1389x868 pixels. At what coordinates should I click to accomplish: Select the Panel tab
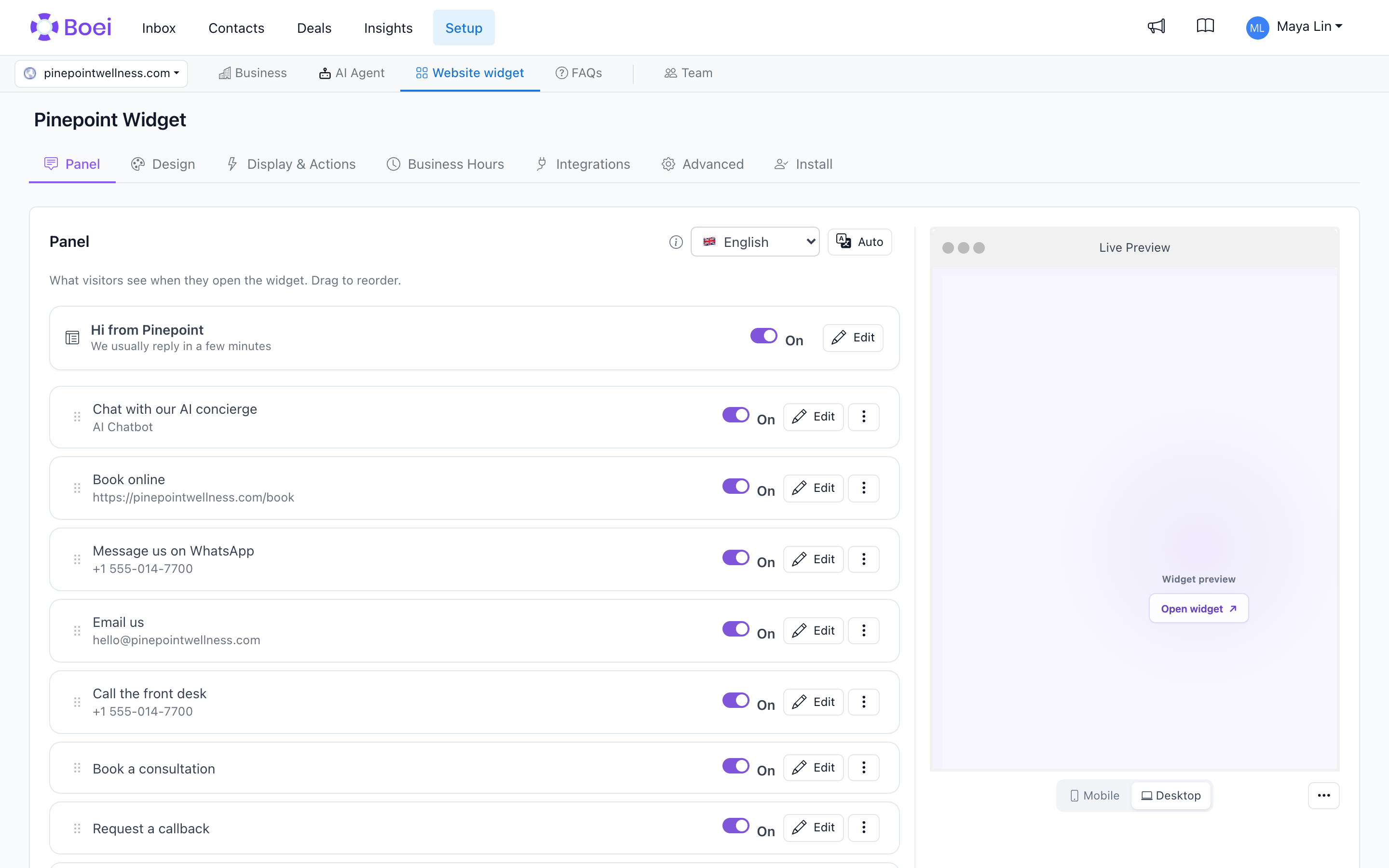tap(72, 164)
